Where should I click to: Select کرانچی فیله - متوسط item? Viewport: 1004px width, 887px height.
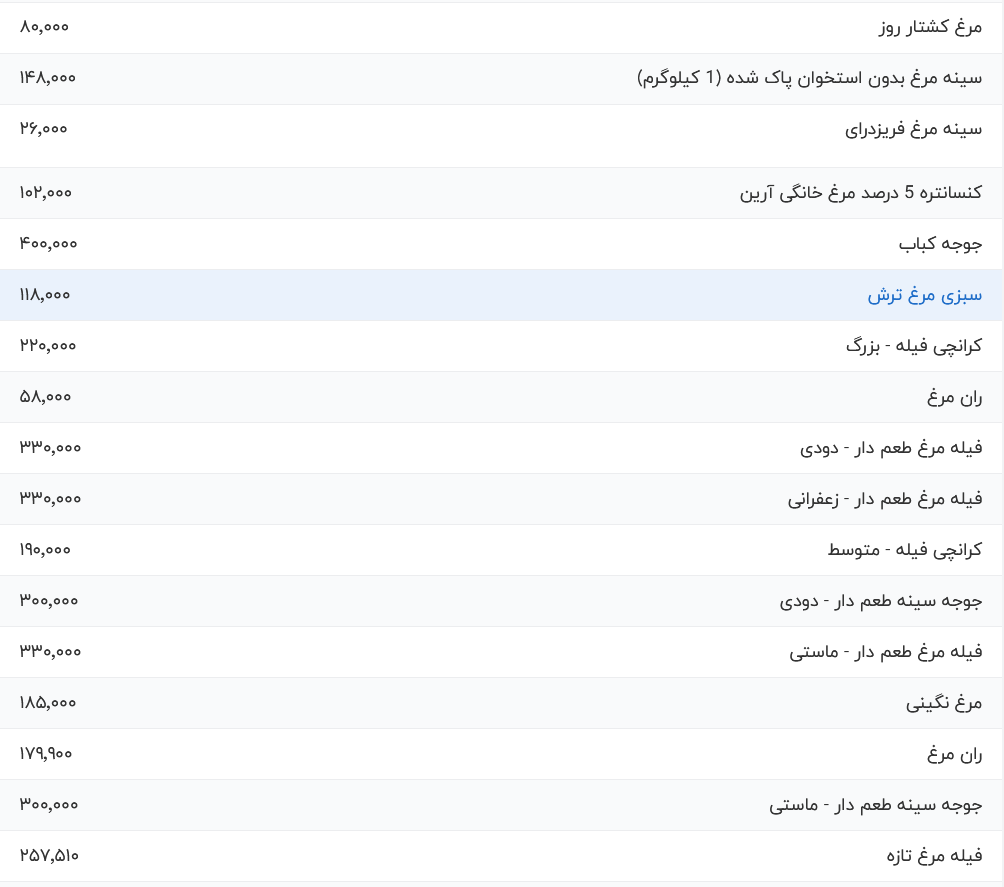click(904, 550)
